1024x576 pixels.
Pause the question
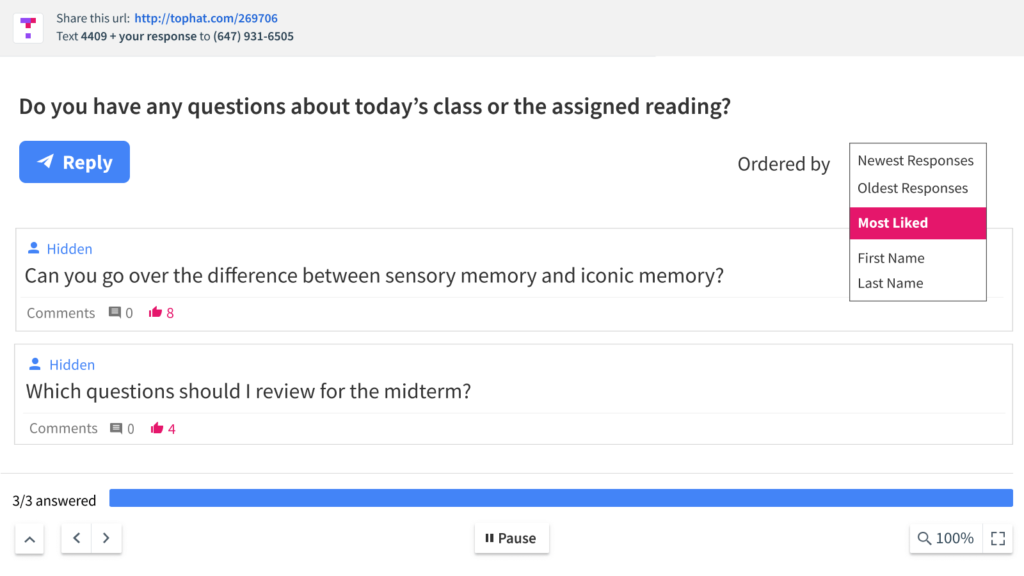point(511,538)
